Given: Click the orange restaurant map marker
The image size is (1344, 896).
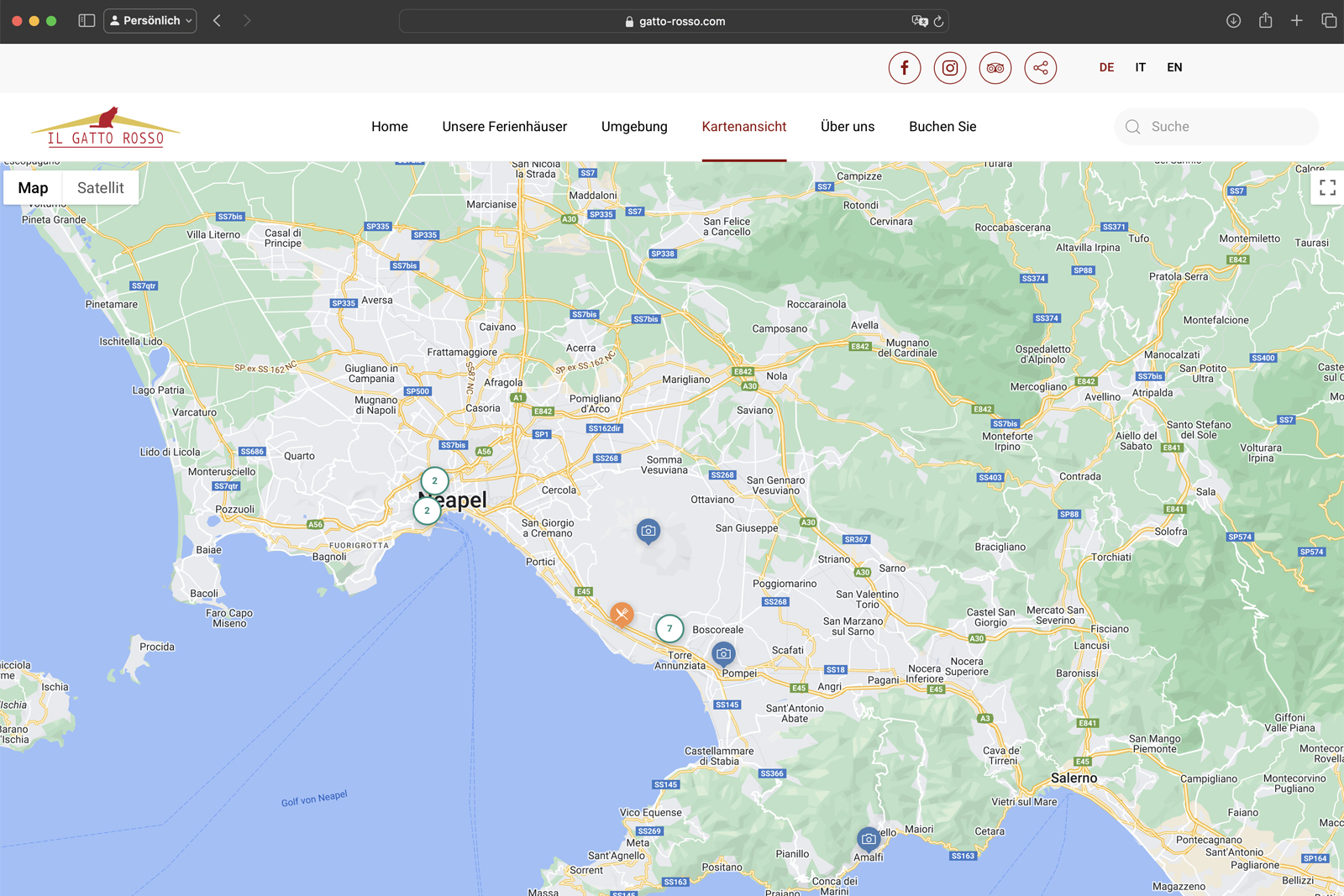Looking at the screenshot, I should click(622, 614).
